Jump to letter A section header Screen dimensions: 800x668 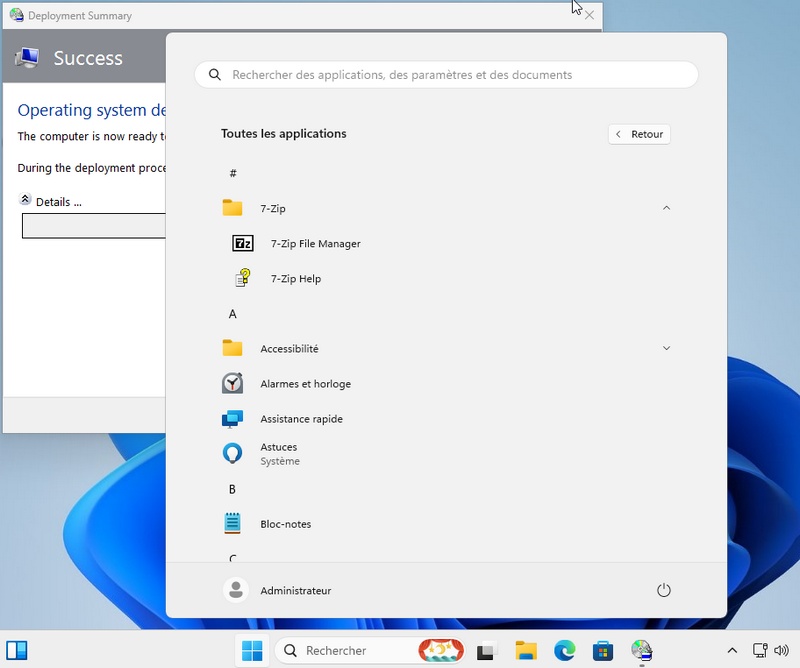coord(233,314)
